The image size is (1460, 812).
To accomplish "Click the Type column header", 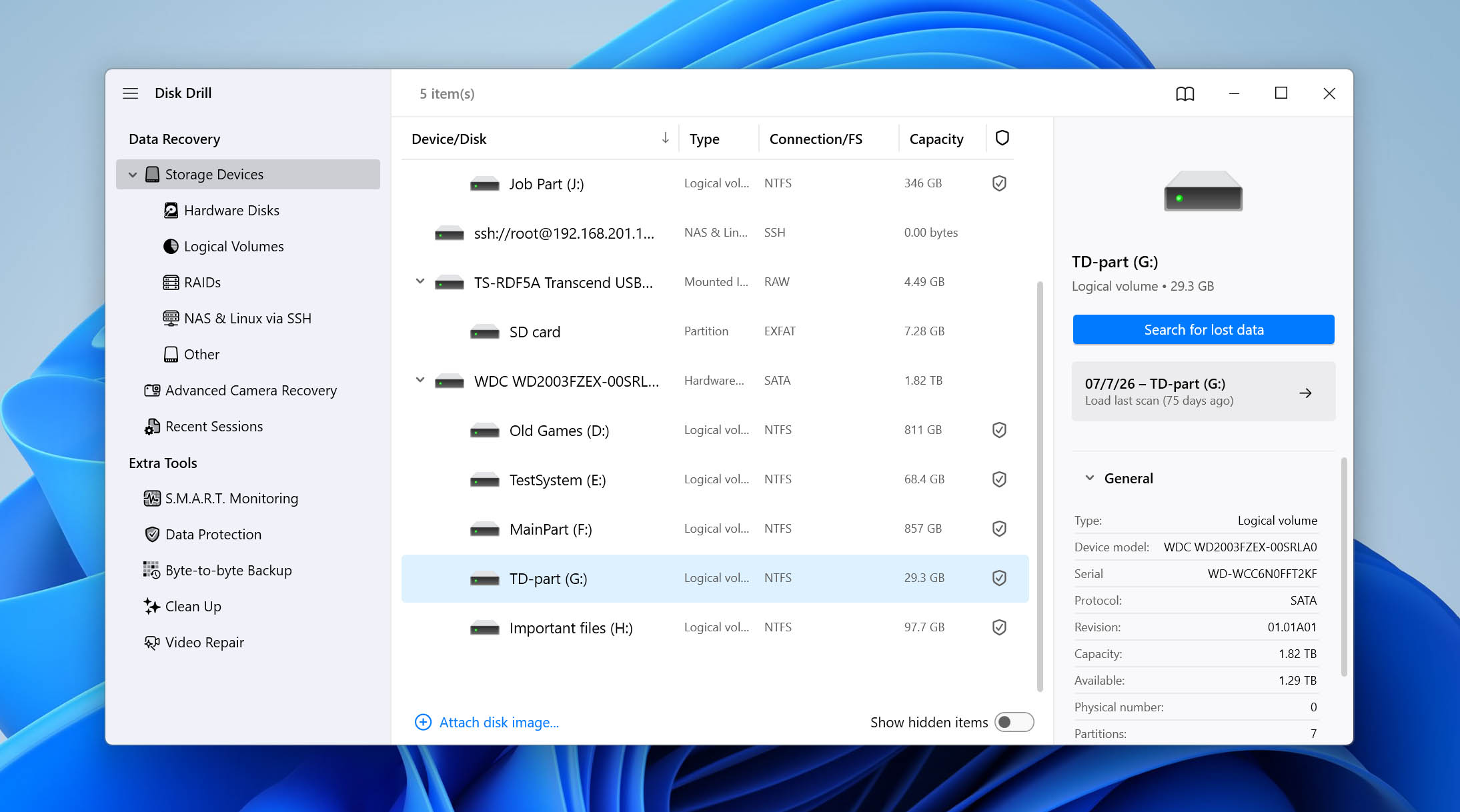I will pos(704,139).
